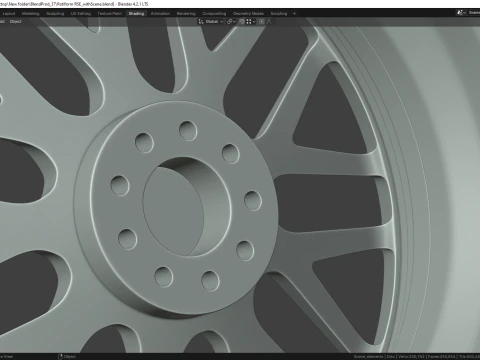The height and width of the screenshot is (360, 480).
Task: Switch to the Layout workspace tab
Action: (9, 14)
